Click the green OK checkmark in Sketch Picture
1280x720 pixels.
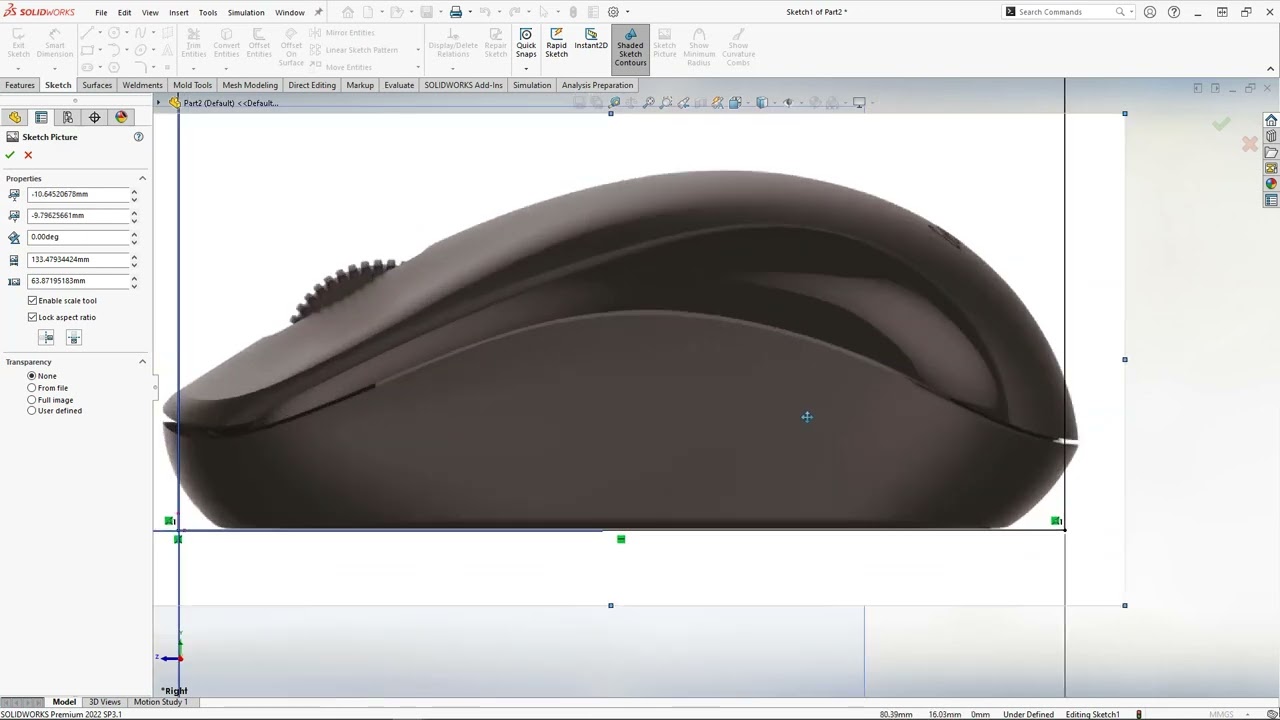10,155
